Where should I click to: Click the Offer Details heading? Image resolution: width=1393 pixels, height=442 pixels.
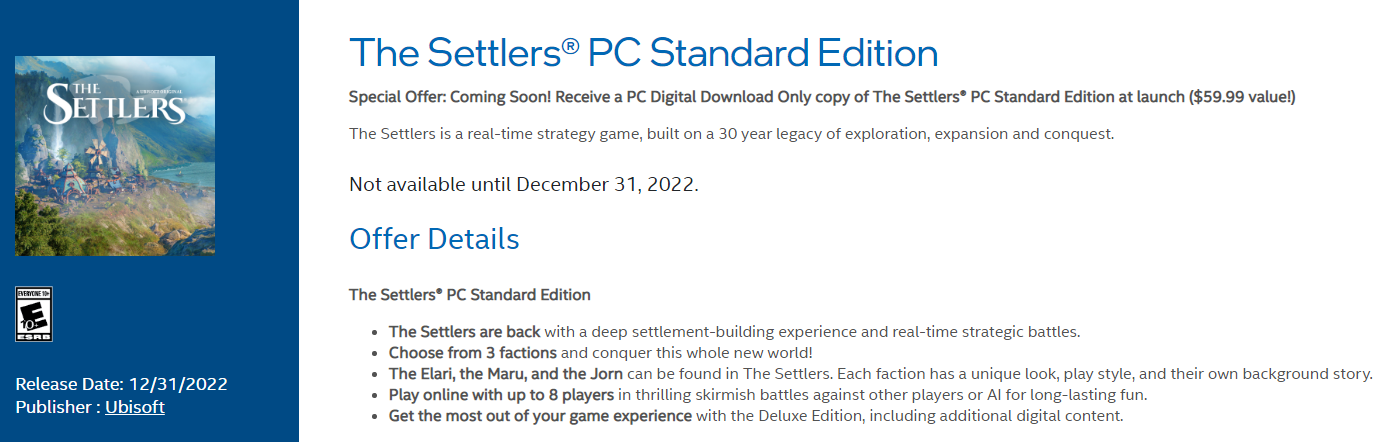434,239
